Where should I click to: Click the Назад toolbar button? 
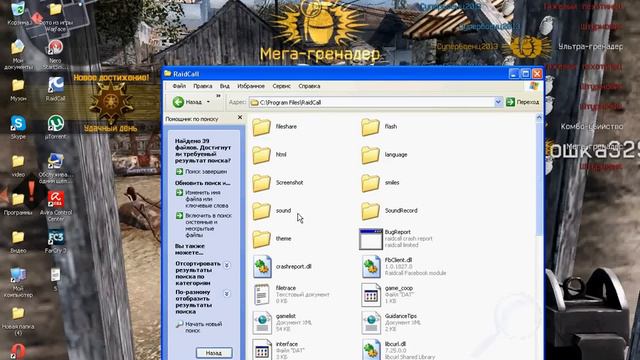tap(187, 102)
